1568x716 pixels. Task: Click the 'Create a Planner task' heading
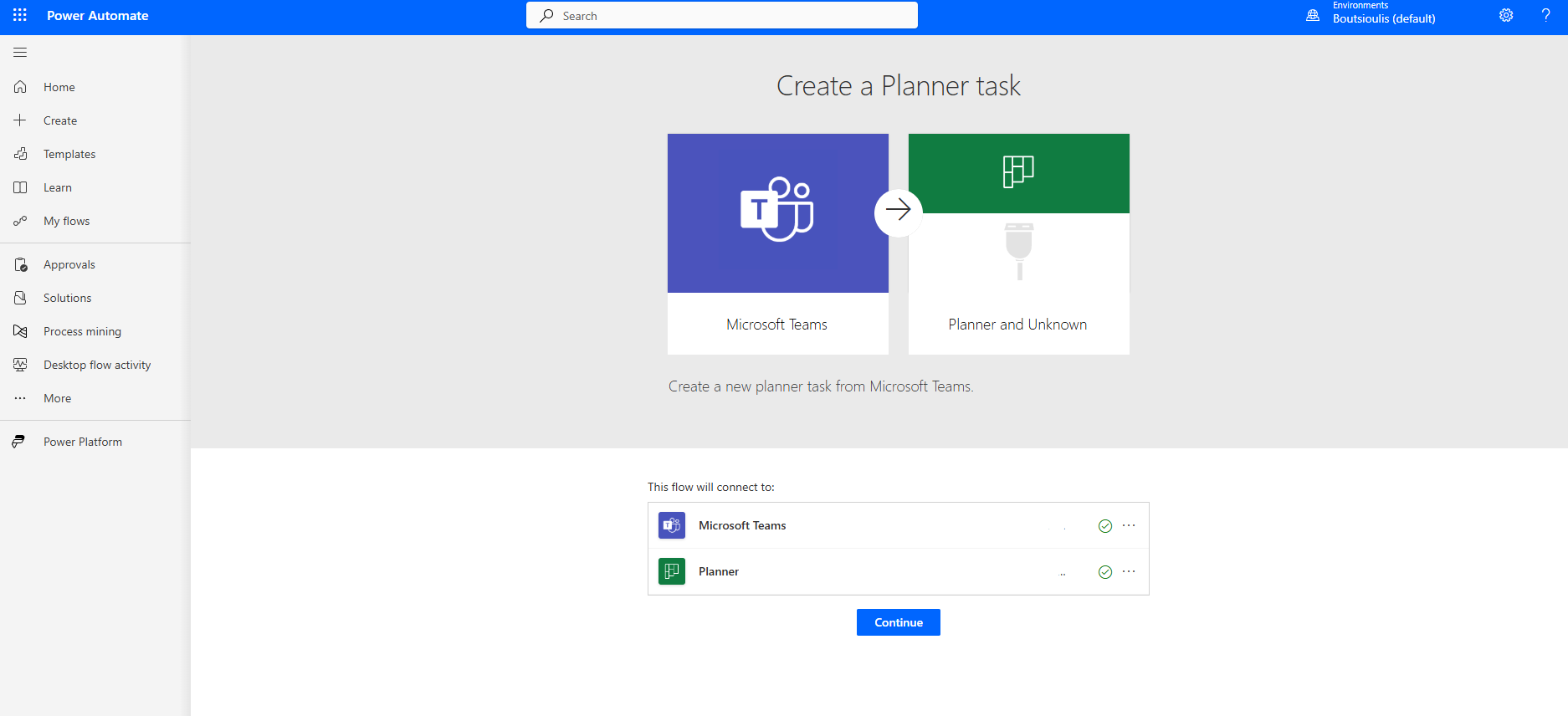899,85
